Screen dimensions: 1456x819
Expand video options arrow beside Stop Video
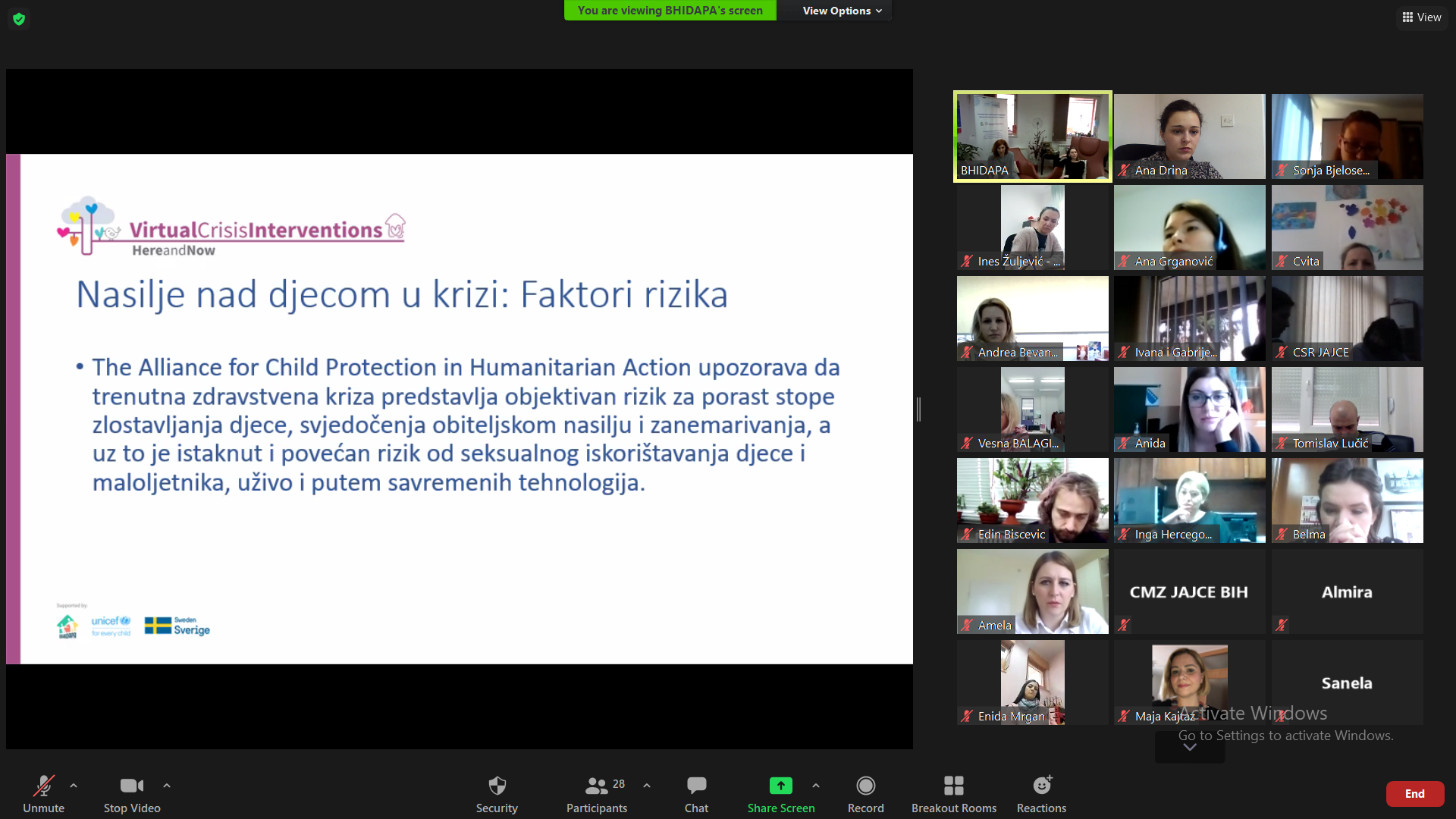click(x=167, y=786)
